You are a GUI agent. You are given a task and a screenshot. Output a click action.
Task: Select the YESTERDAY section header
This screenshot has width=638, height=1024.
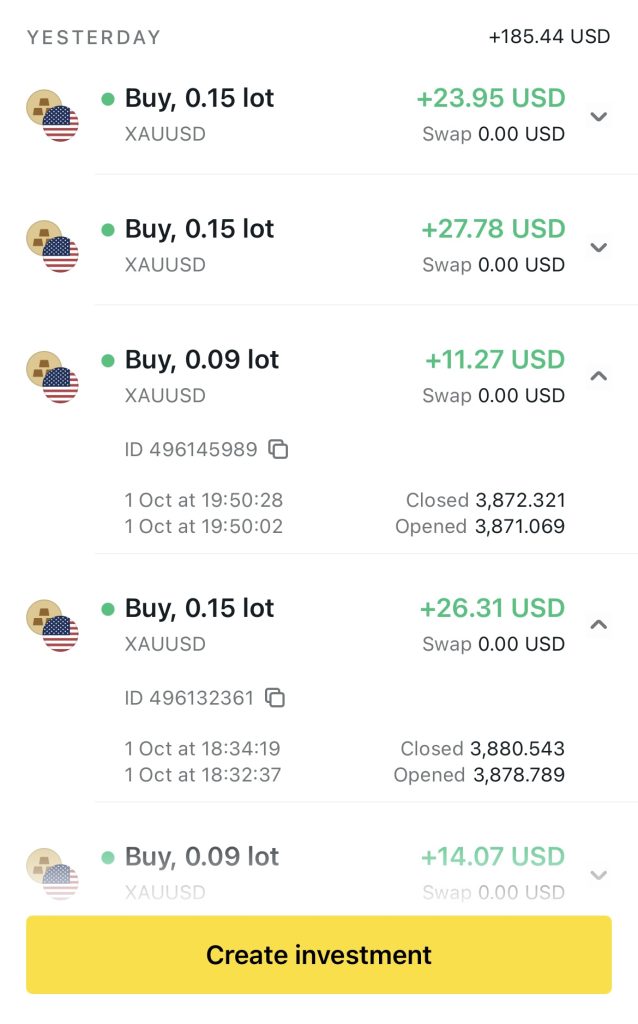point(93,37)
